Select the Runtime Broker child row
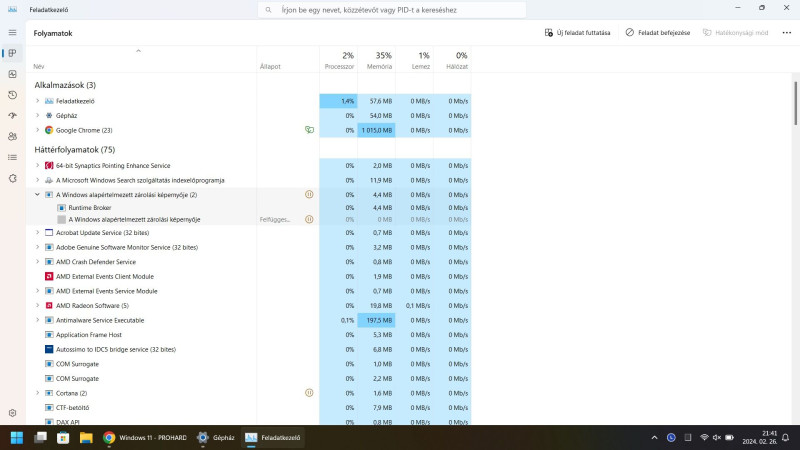The height and width of the screenshot is (450, 800). point(249,208)
